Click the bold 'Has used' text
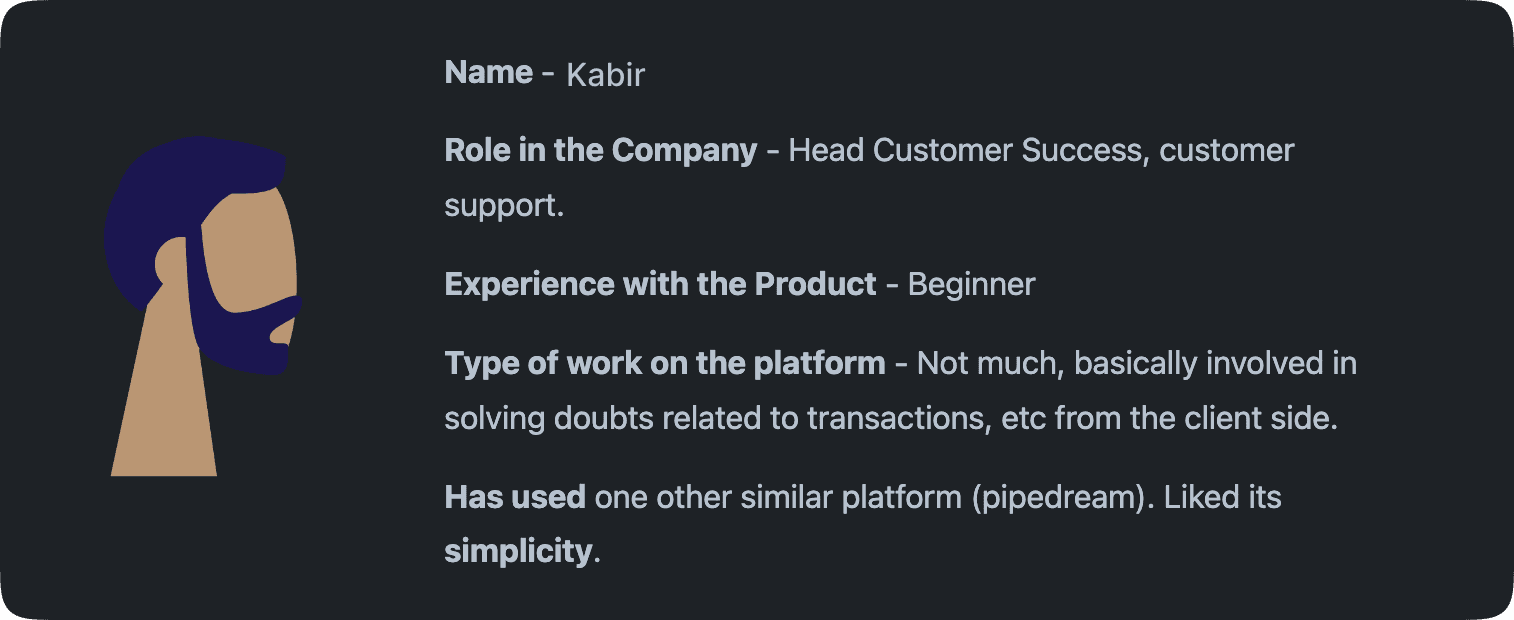Screen dimensions: 1514x620 514,497
